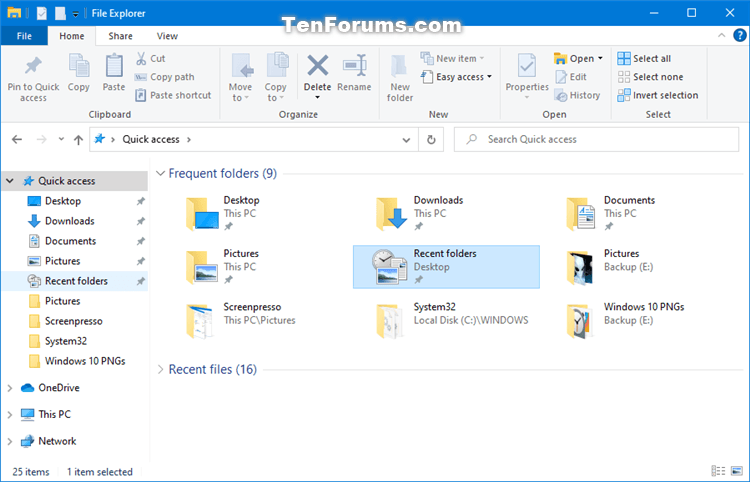Select System32 folder tile
750x482 pixels.
[446, 320]
